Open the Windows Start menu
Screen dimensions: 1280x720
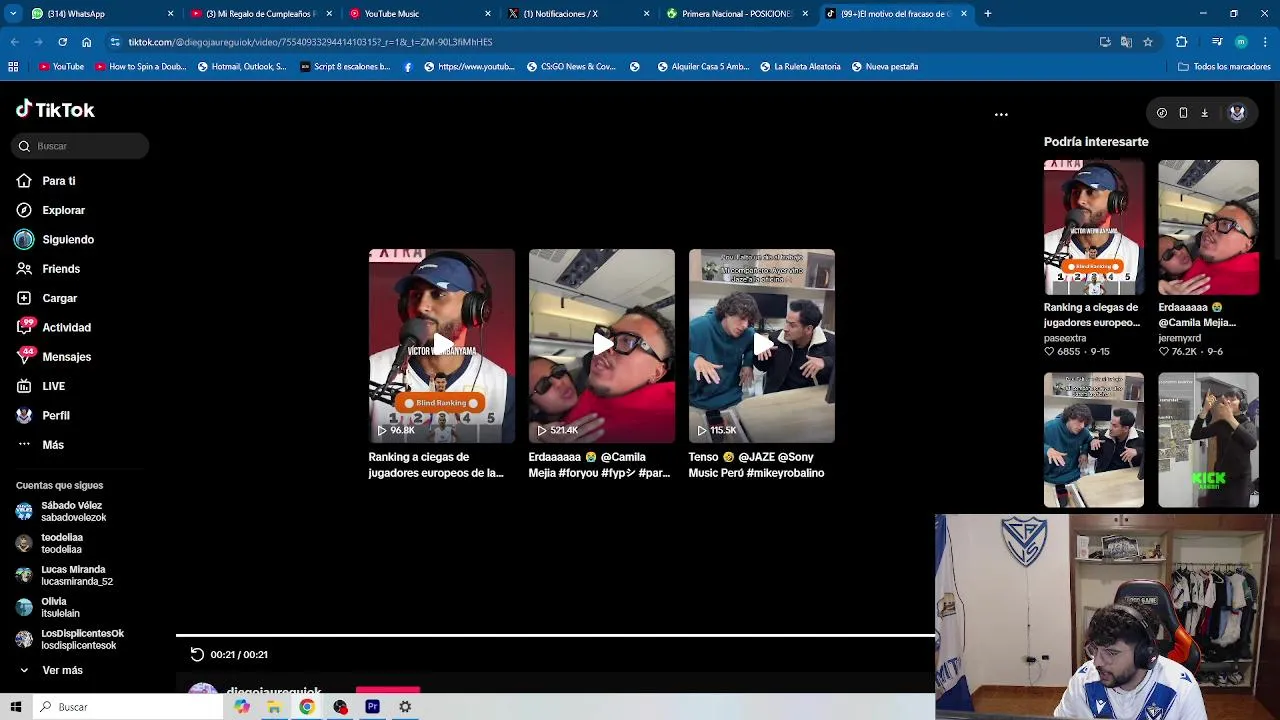pos(15,707)
